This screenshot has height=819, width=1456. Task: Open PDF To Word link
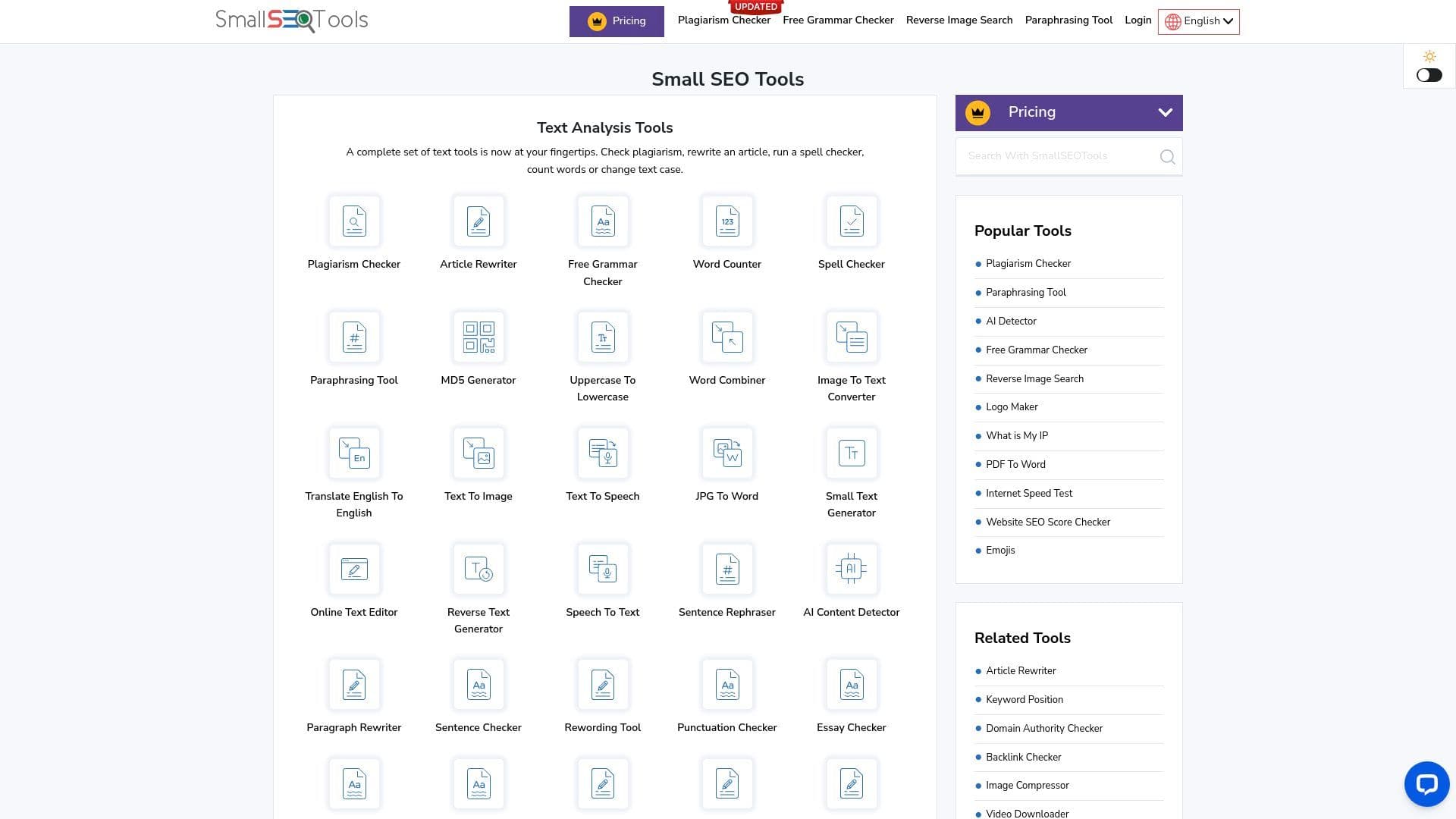[1015, 465]
